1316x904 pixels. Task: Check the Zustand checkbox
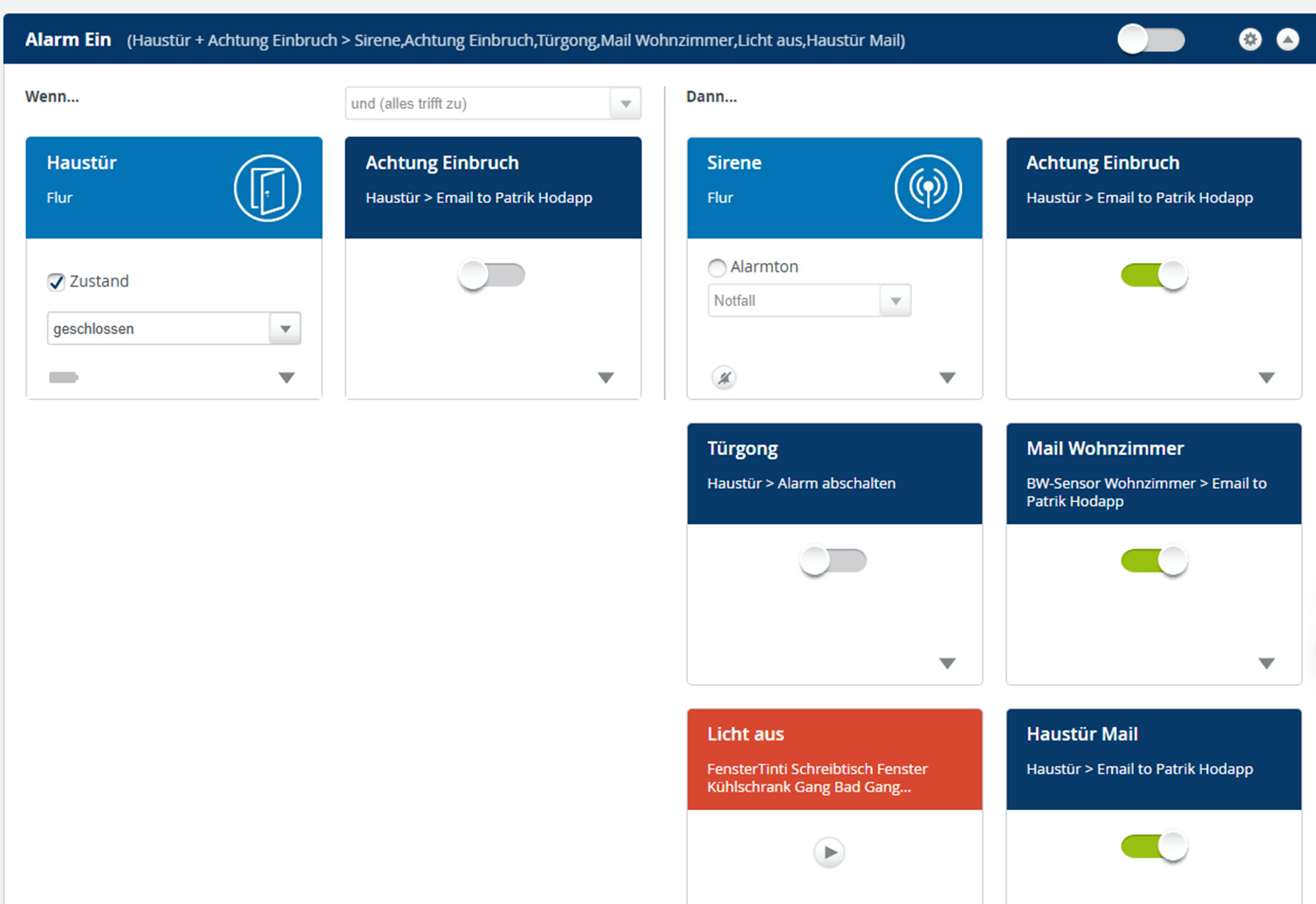(57, 282)
